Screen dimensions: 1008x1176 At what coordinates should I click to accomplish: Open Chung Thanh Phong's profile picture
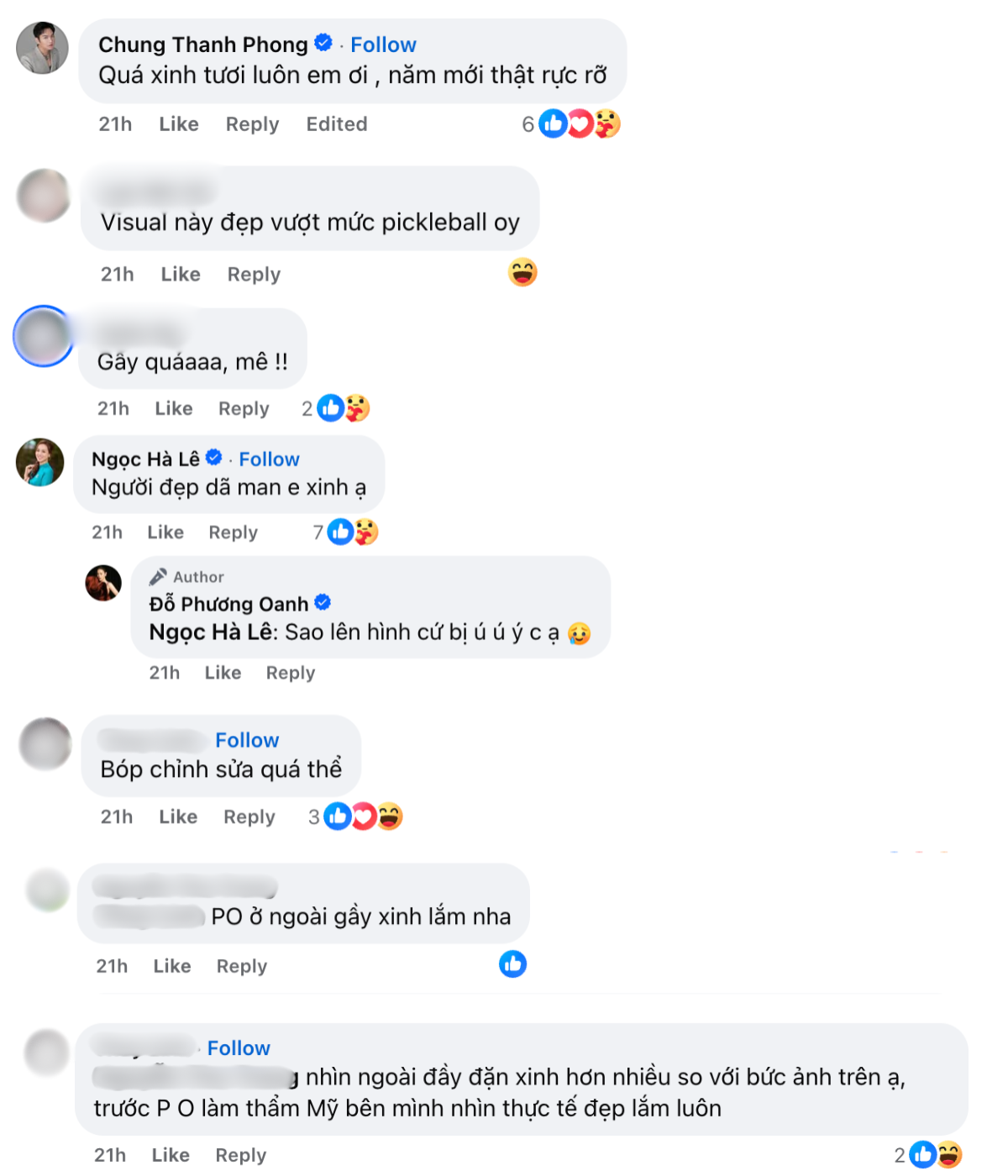click(42, 48)
